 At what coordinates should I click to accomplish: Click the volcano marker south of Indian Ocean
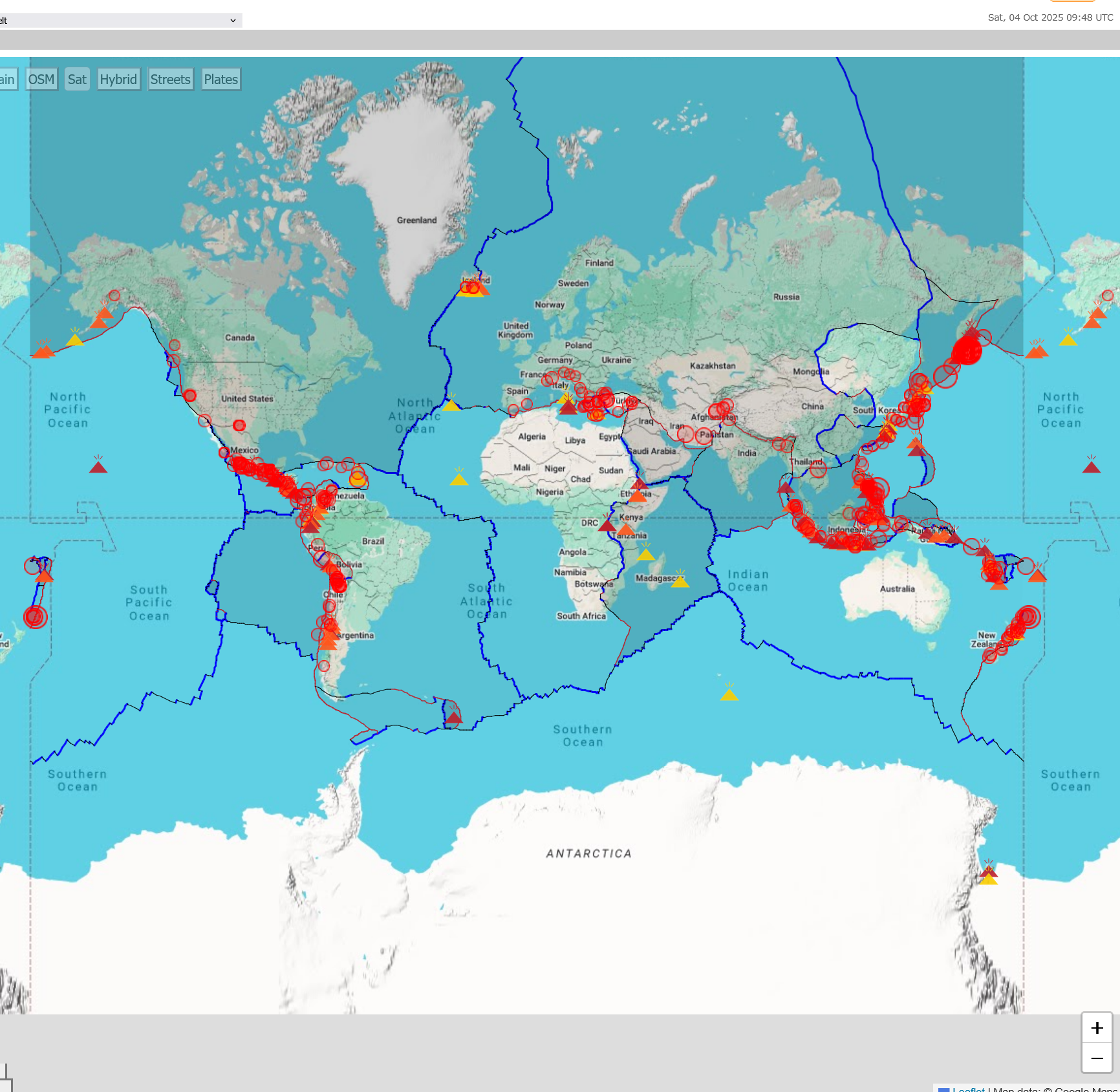[x=729, y=694]
